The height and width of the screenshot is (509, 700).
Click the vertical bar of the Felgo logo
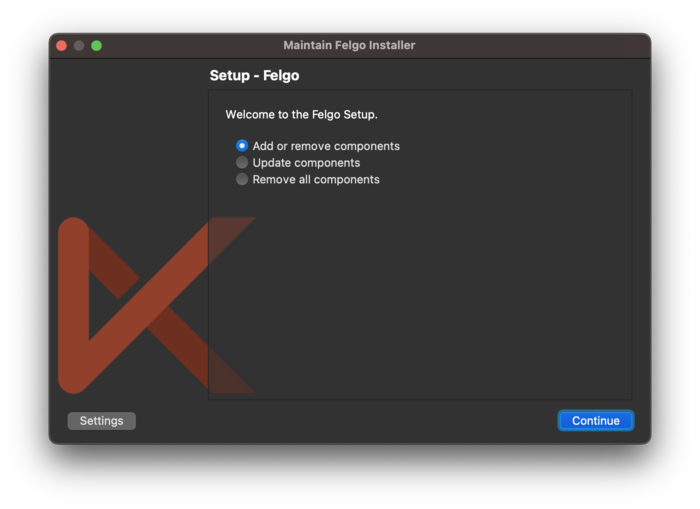tap(74, 305)
